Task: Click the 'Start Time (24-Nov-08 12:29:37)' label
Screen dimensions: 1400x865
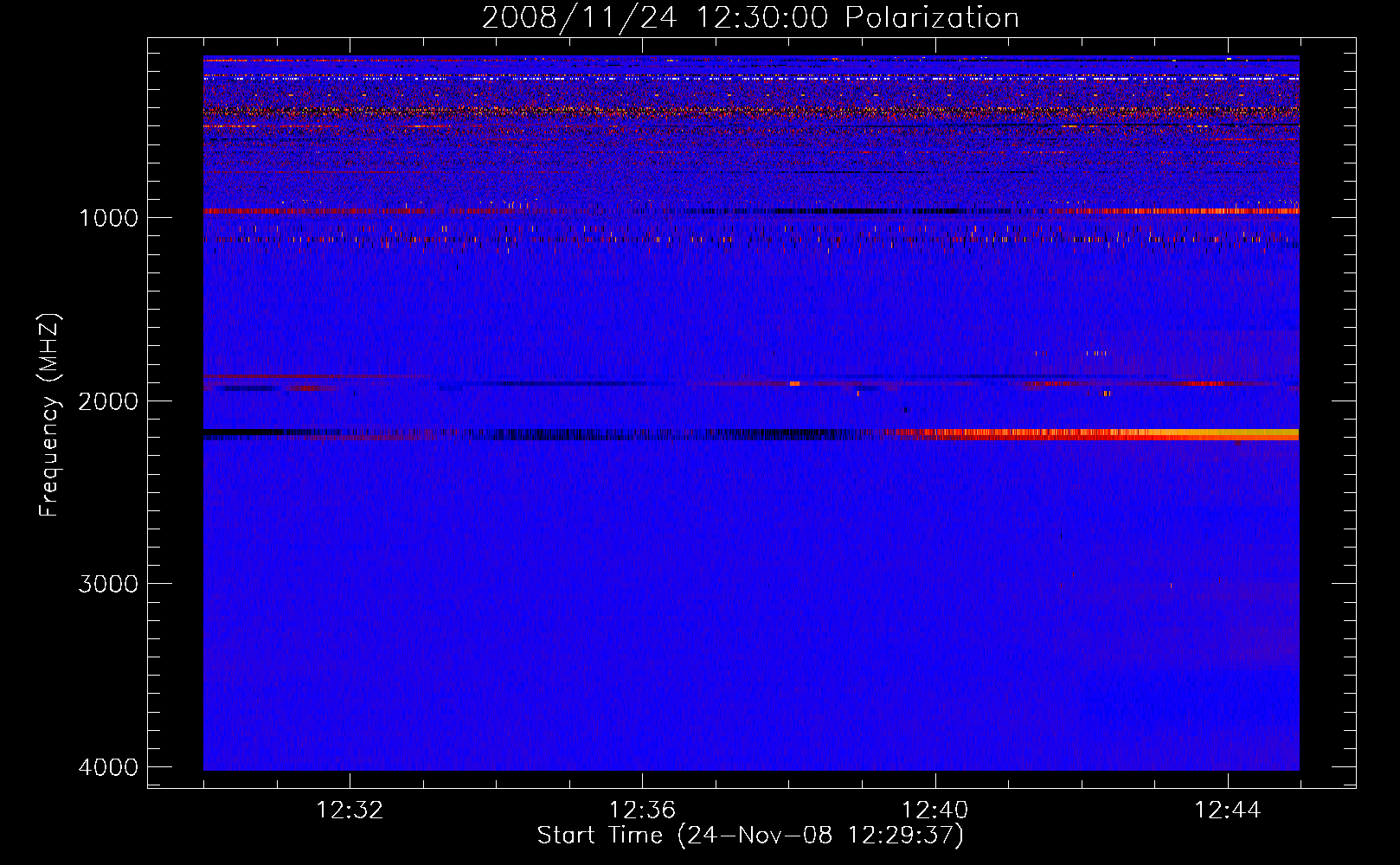Action: click(x=750, y=836)
